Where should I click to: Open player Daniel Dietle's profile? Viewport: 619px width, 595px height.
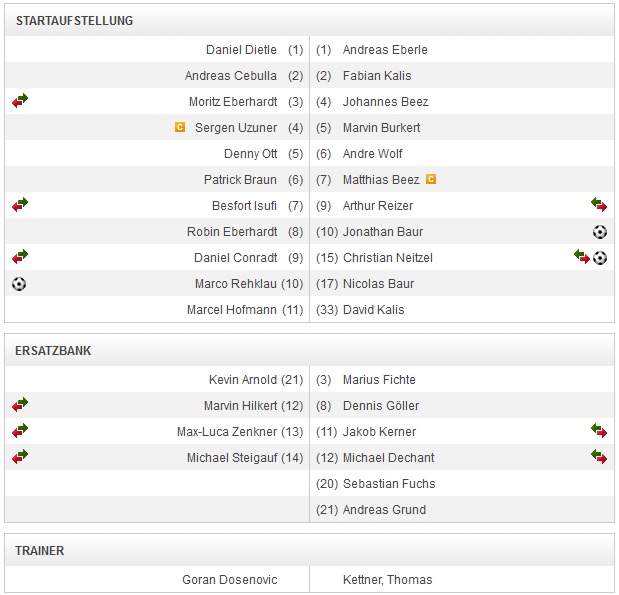click(241, 49)
